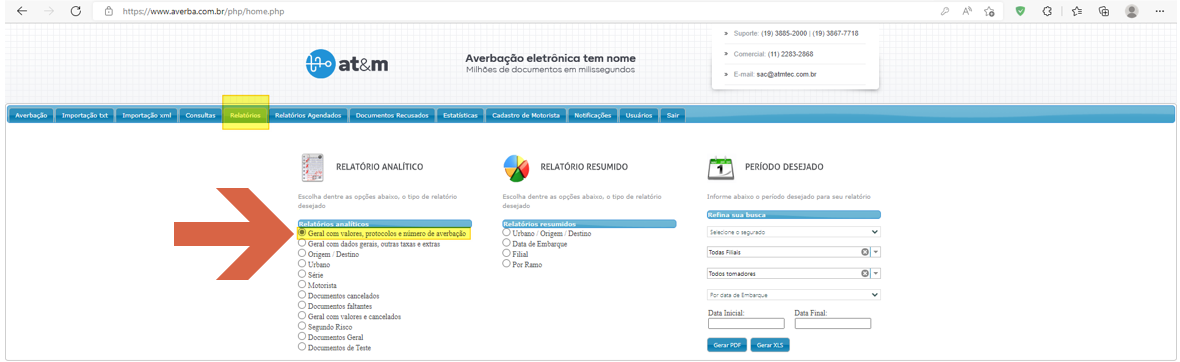Open the Por data de Embarque dropdown
Screen dimensions: 1180x362
[794, 295]
